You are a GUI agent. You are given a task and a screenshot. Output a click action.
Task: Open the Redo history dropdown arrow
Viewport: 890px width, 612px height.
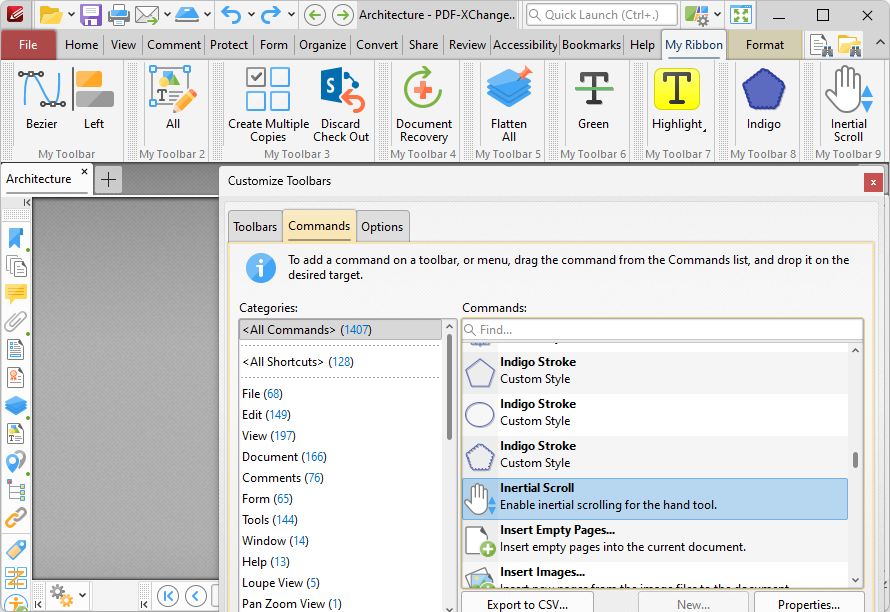pyautogui.click(x=291, y=14)
